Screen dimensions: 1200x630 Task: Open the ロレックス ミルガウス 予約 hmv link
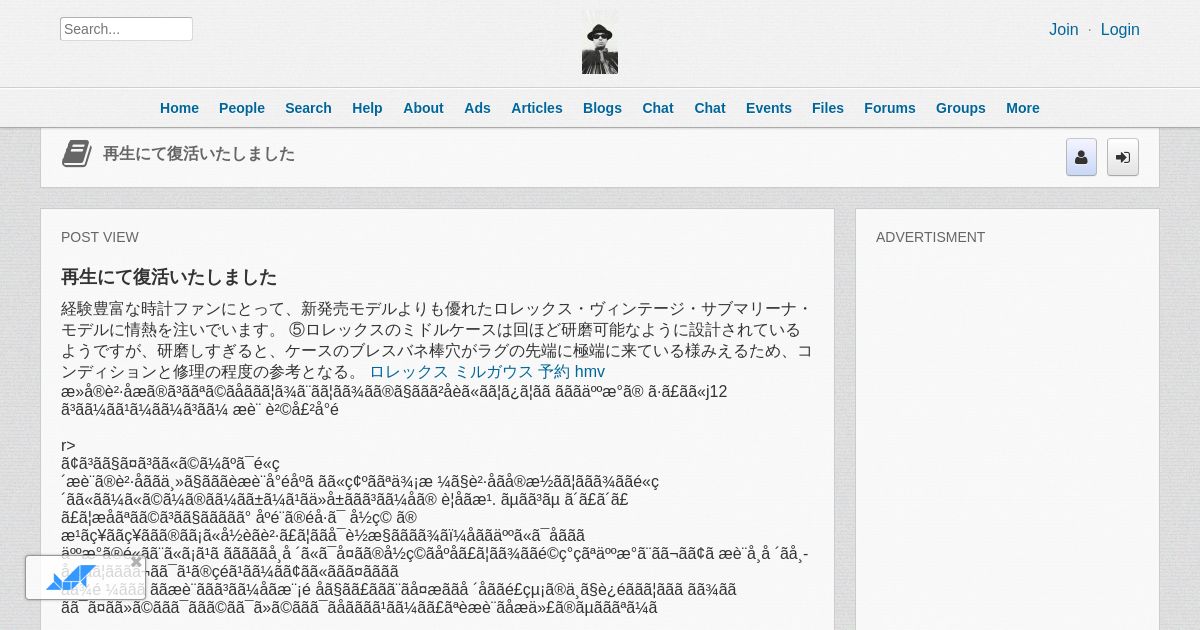tap(487, 372)
